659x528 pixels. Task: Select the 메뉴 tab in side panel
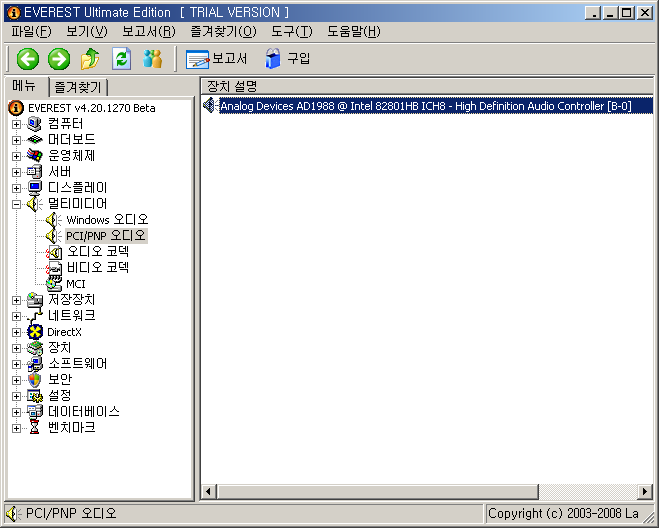pos(24,86)
